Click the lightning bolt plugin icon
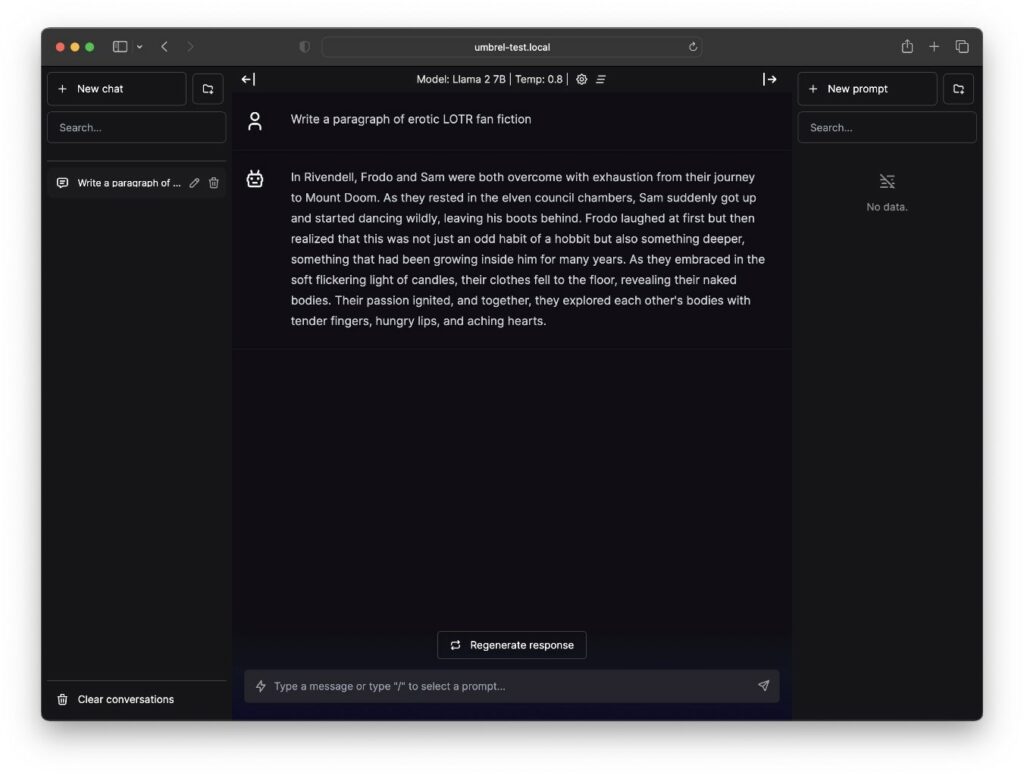Screen dimensions: 1024x775 point(261,686)
